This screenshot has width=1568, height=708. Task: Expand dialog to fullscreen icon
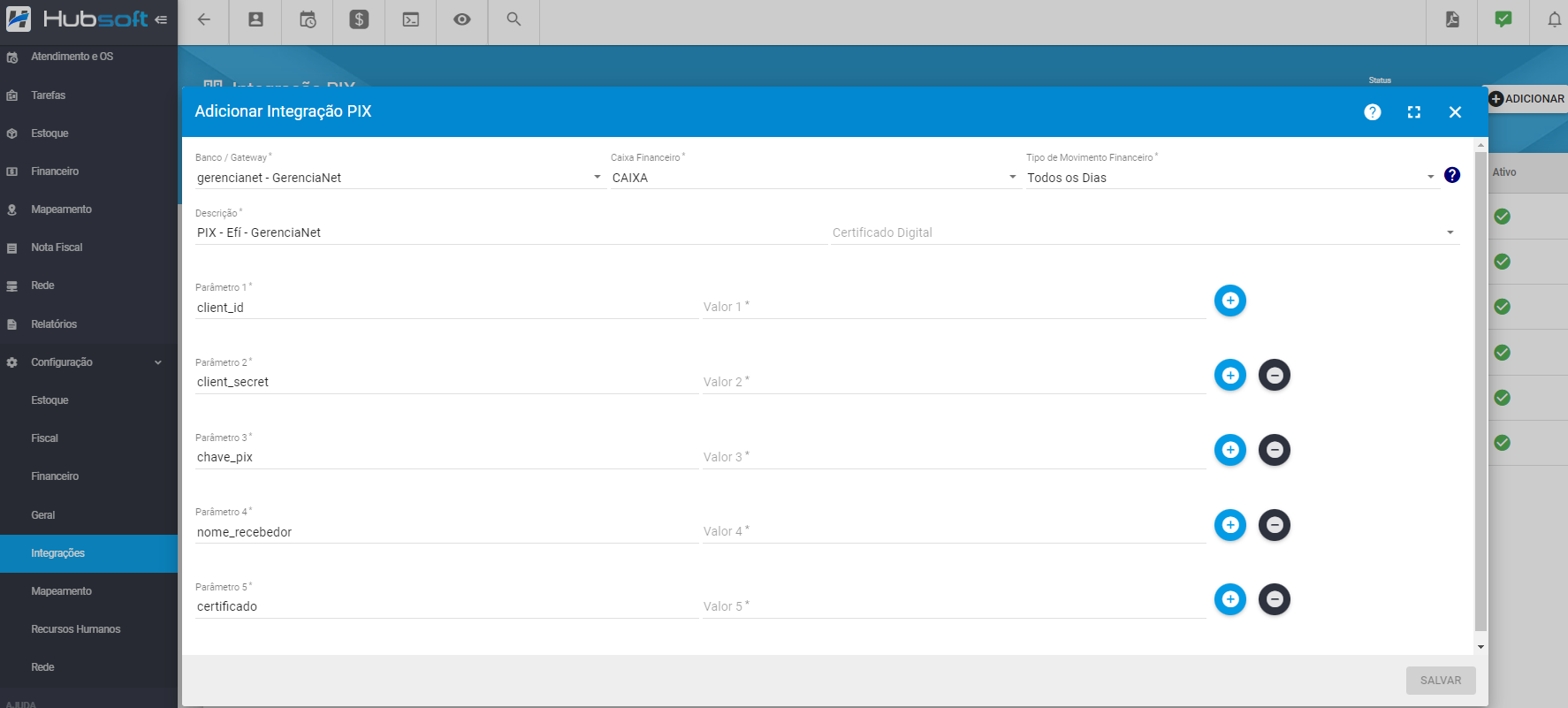pyautogui.click(x=1414, y=112)
